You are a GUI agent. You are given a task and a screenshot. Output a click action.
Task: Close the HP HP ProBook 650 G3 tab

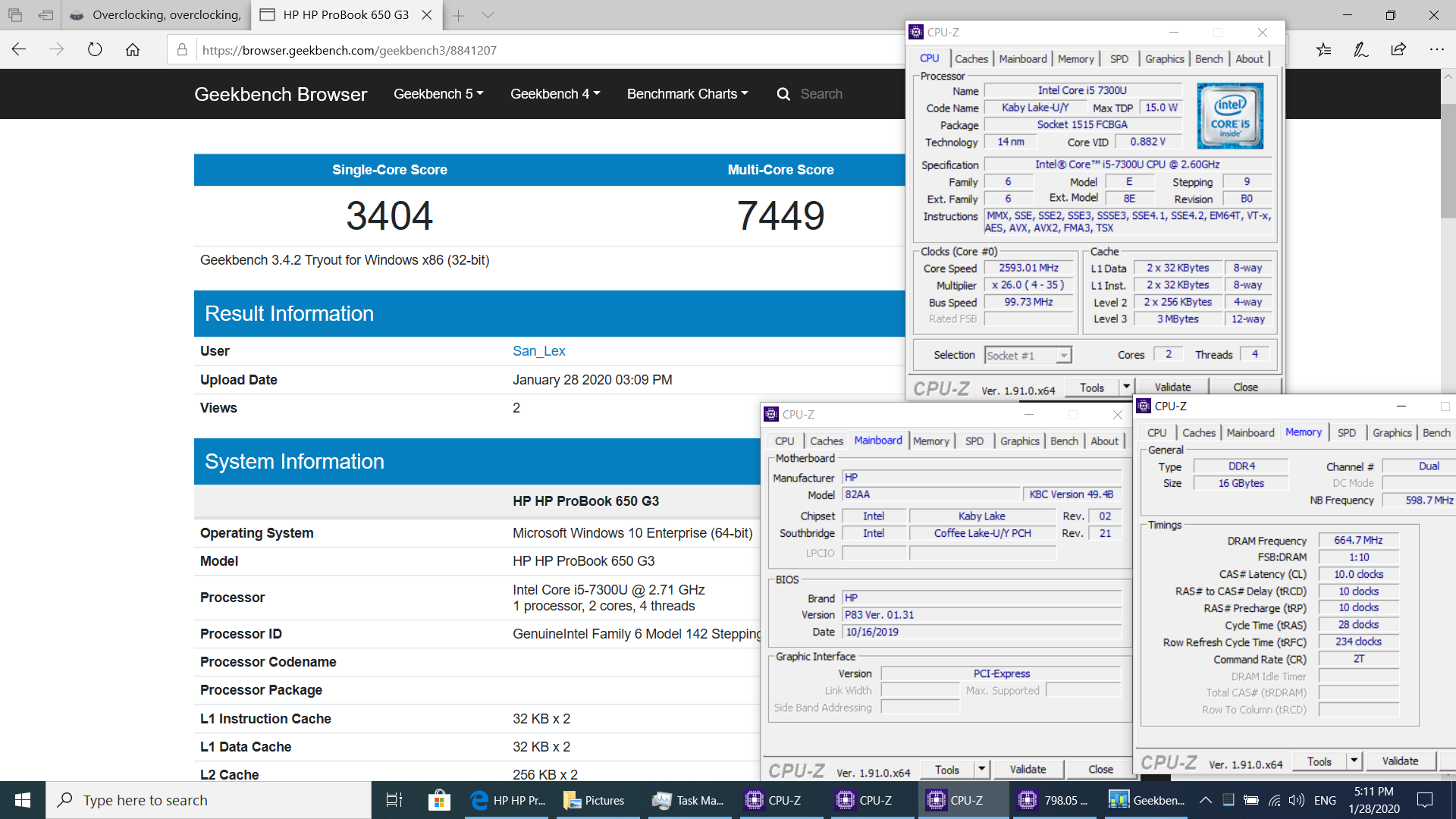point(427,15)
